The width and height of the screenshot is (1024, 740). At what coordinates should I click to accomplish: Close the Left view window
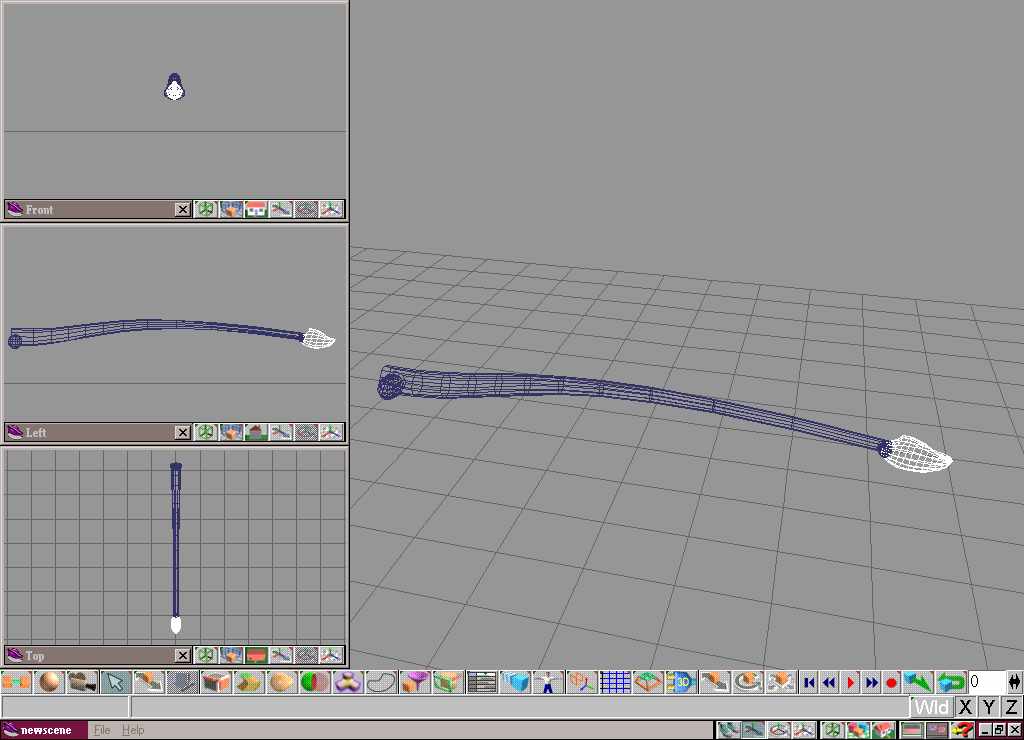click(x=183, y=432)
